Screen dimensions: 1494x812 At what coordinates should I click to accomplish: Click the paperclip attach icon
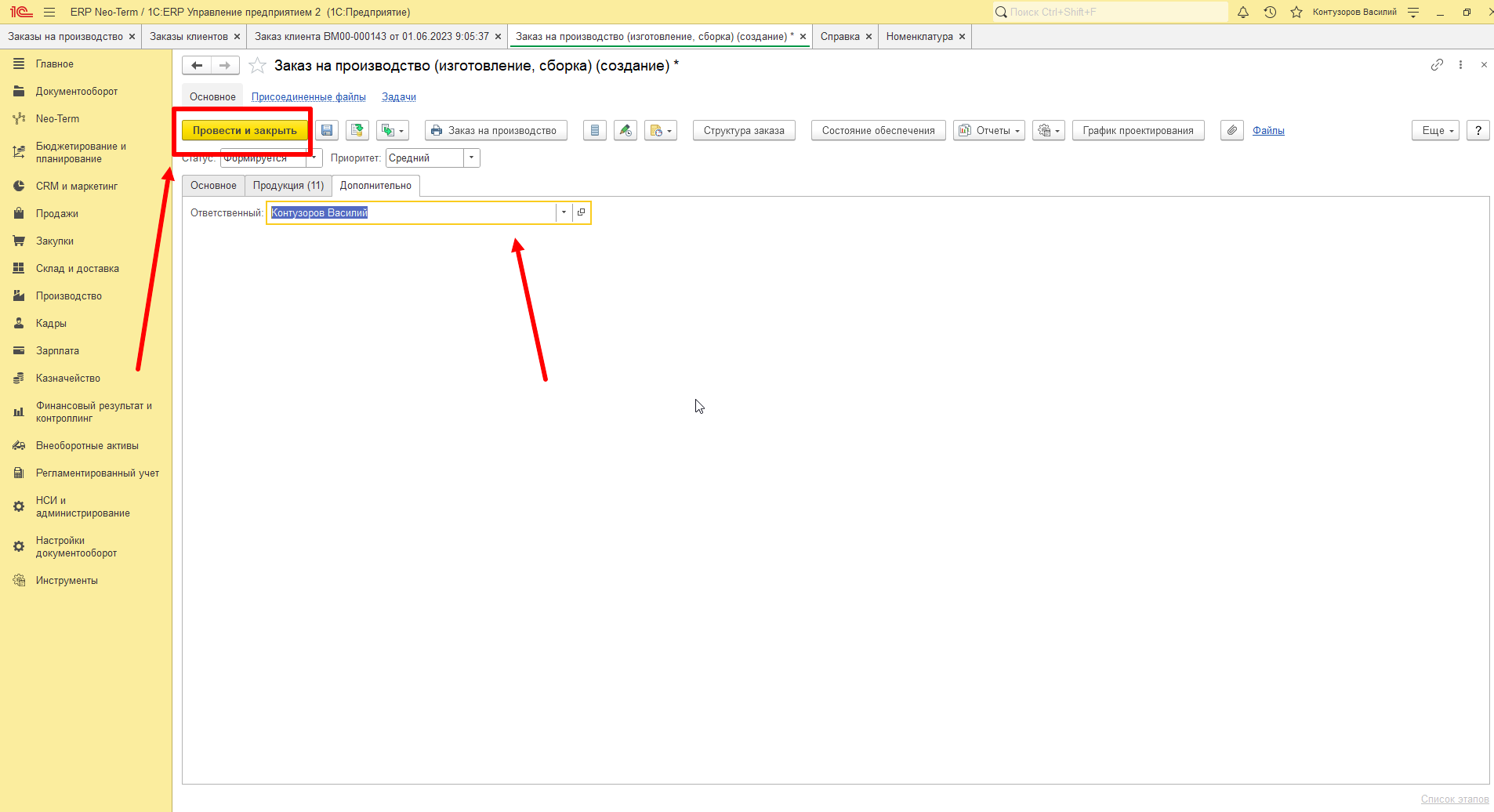[x=1232, y=130]
